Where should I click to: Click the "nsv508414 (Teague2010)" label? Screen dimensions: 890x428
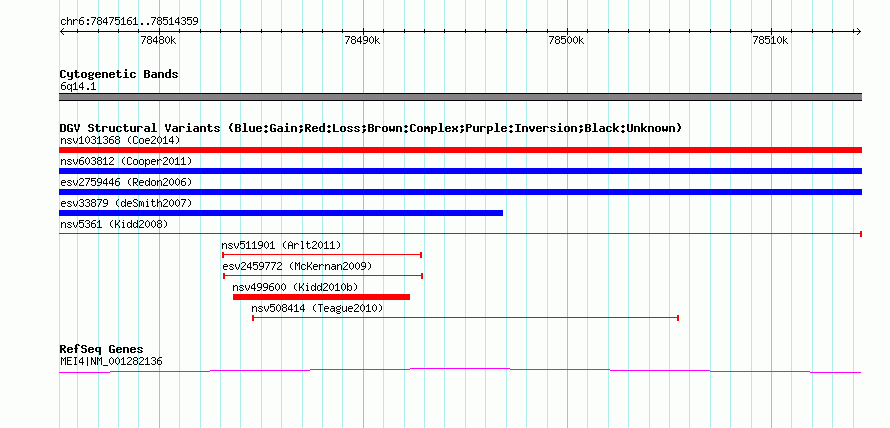pos(317,308)
